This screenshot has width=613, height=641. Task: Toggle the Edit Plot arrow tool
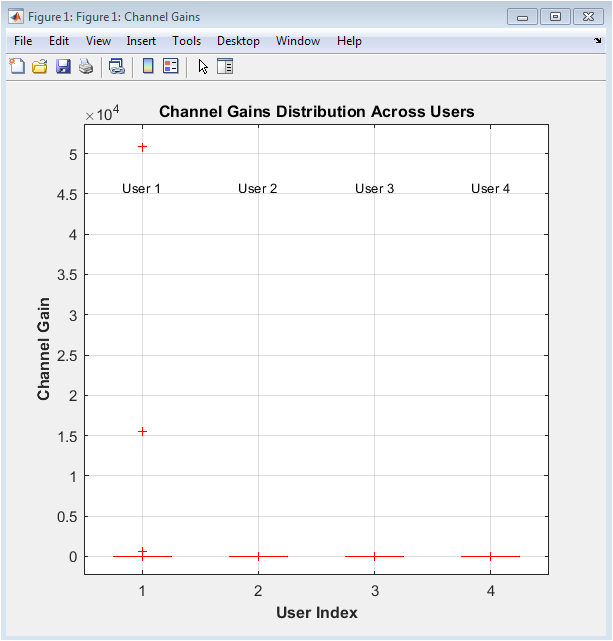(x=203, y=67)
